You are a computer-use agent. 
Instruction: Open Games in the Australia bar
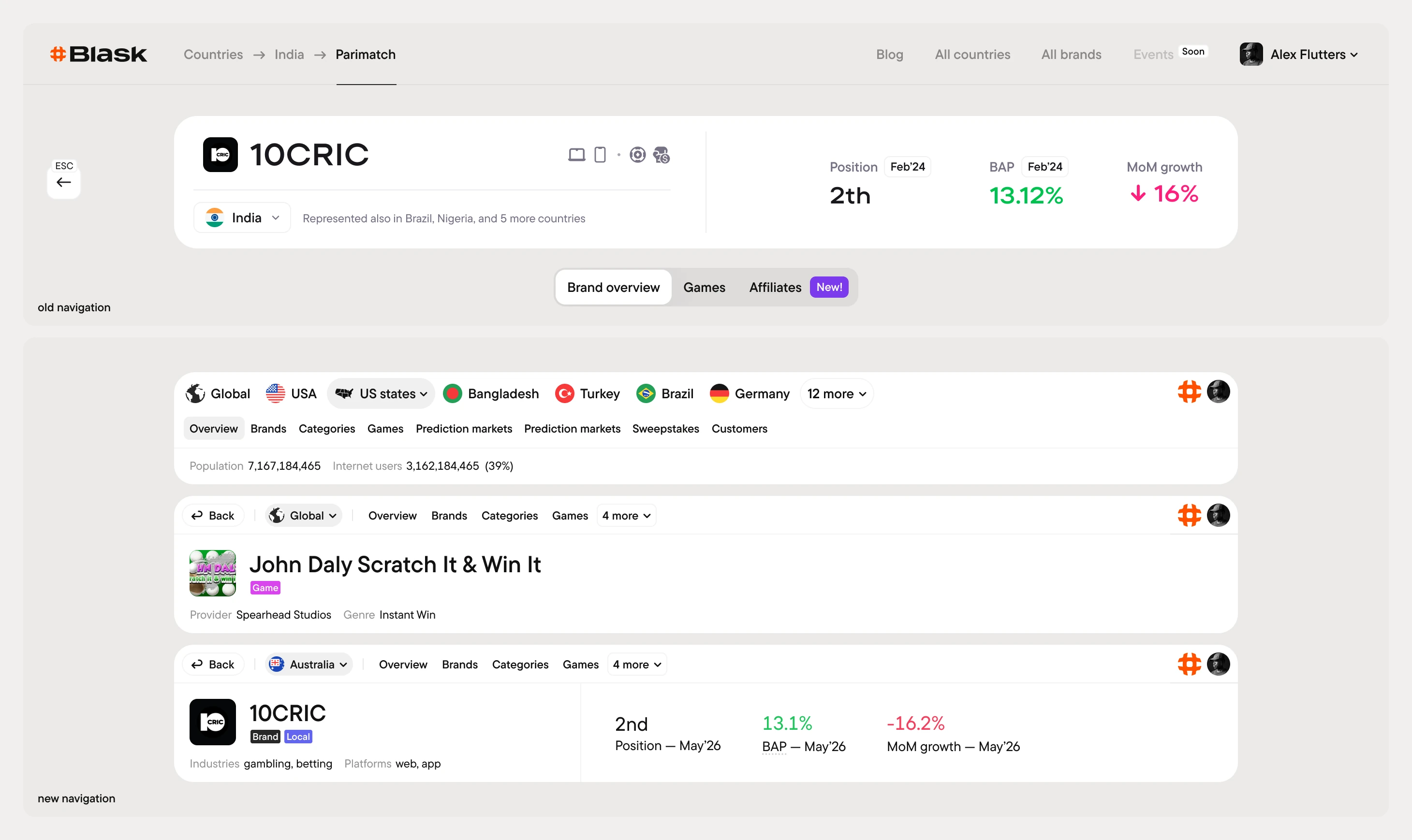(580, 665)
